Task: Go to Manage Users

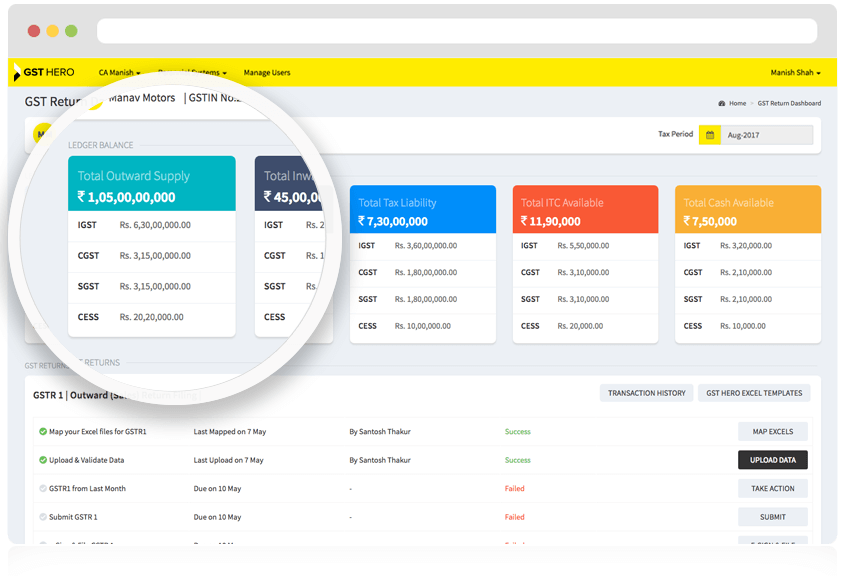Action: [267, 72]
